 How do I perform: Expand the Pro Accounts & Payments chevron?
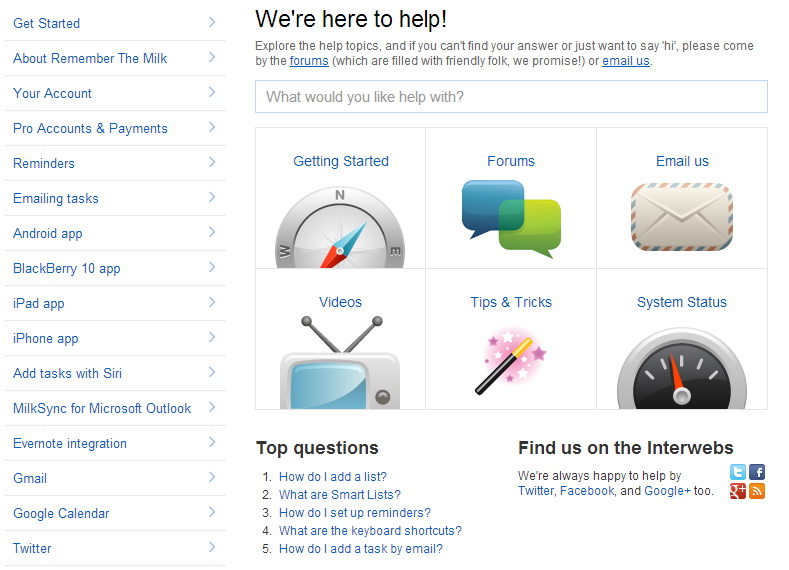click(x=212, y=127)
